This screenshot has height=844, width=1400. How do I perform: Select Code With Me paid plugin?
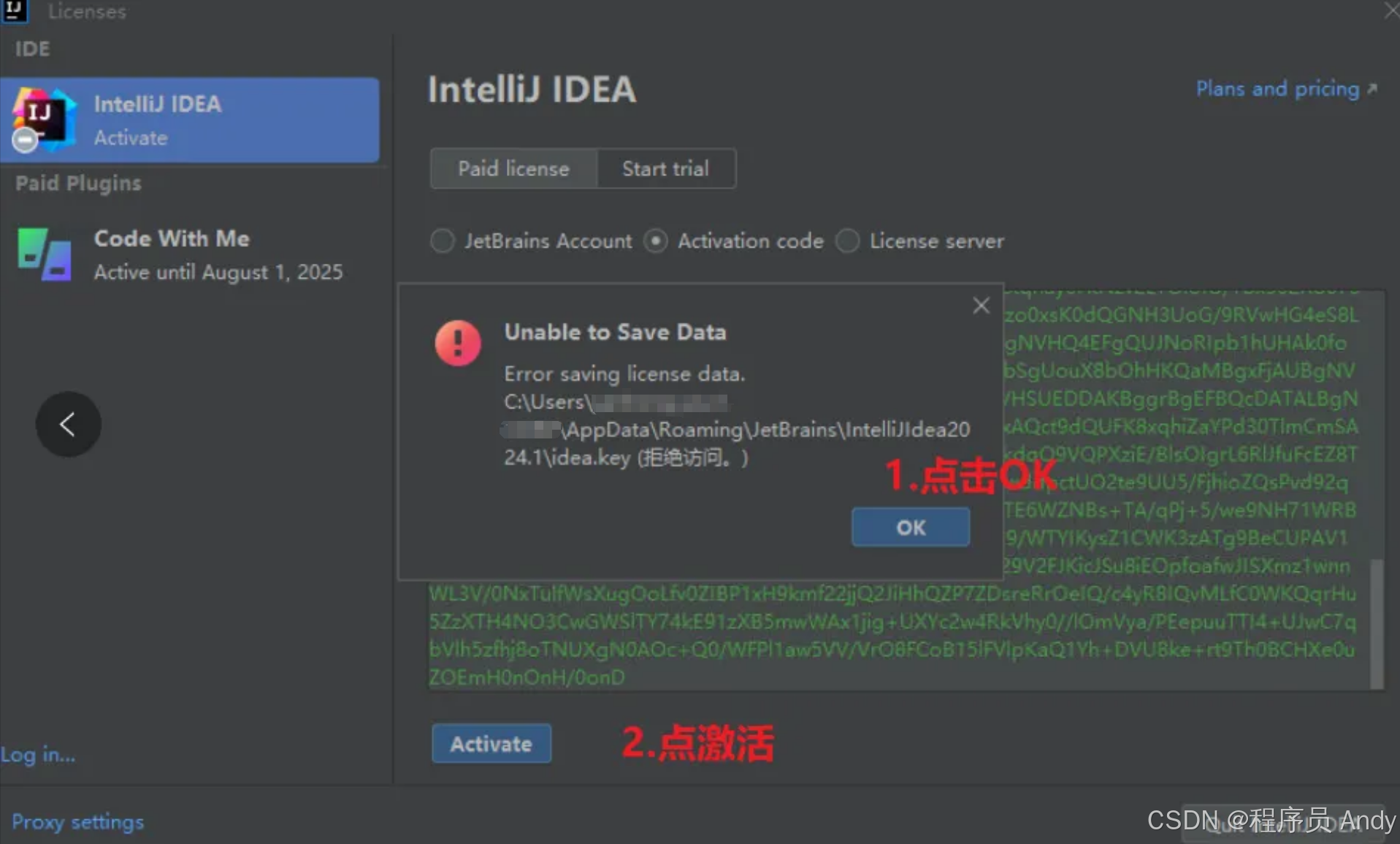(190, 255)
